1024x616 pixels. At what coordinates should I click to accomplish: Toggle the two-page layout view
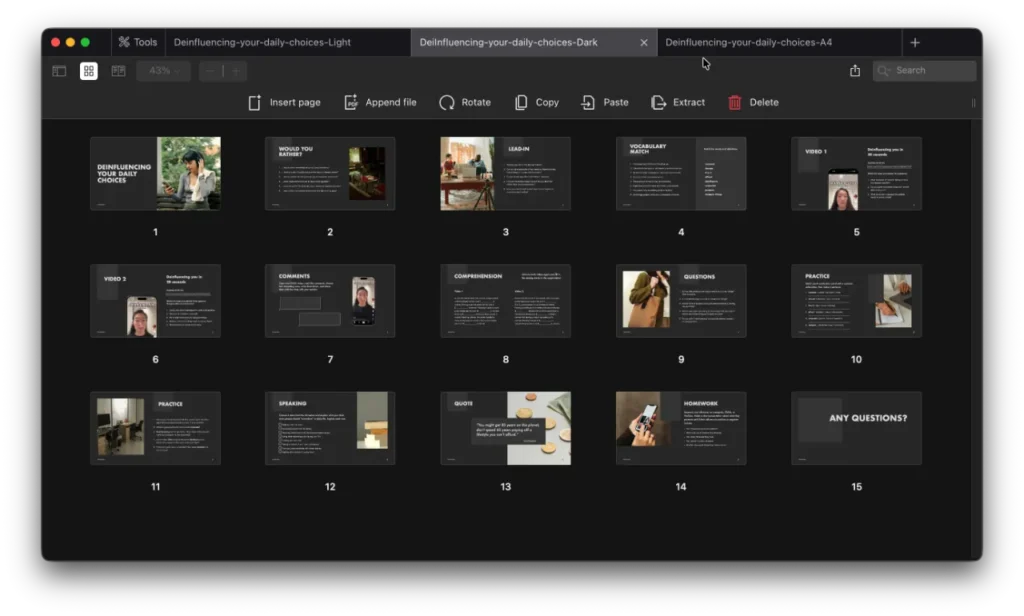(x=118, y=71)
